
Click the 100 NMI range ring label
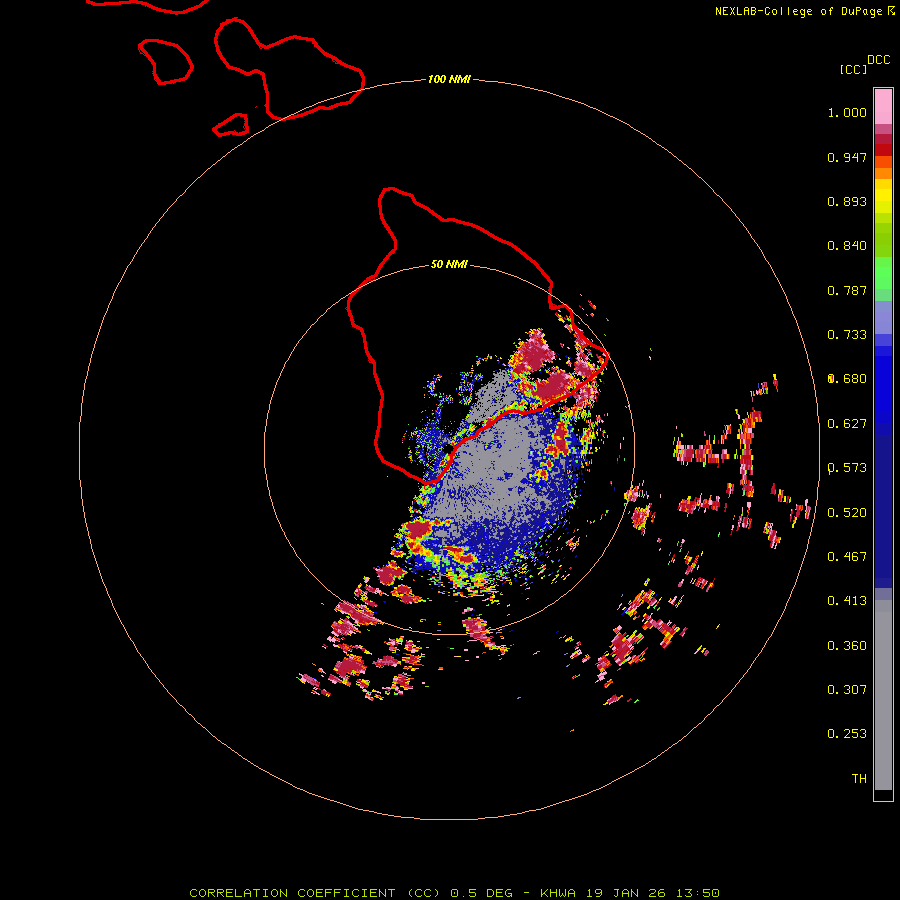pyautogui.click(x=449, y=79)
